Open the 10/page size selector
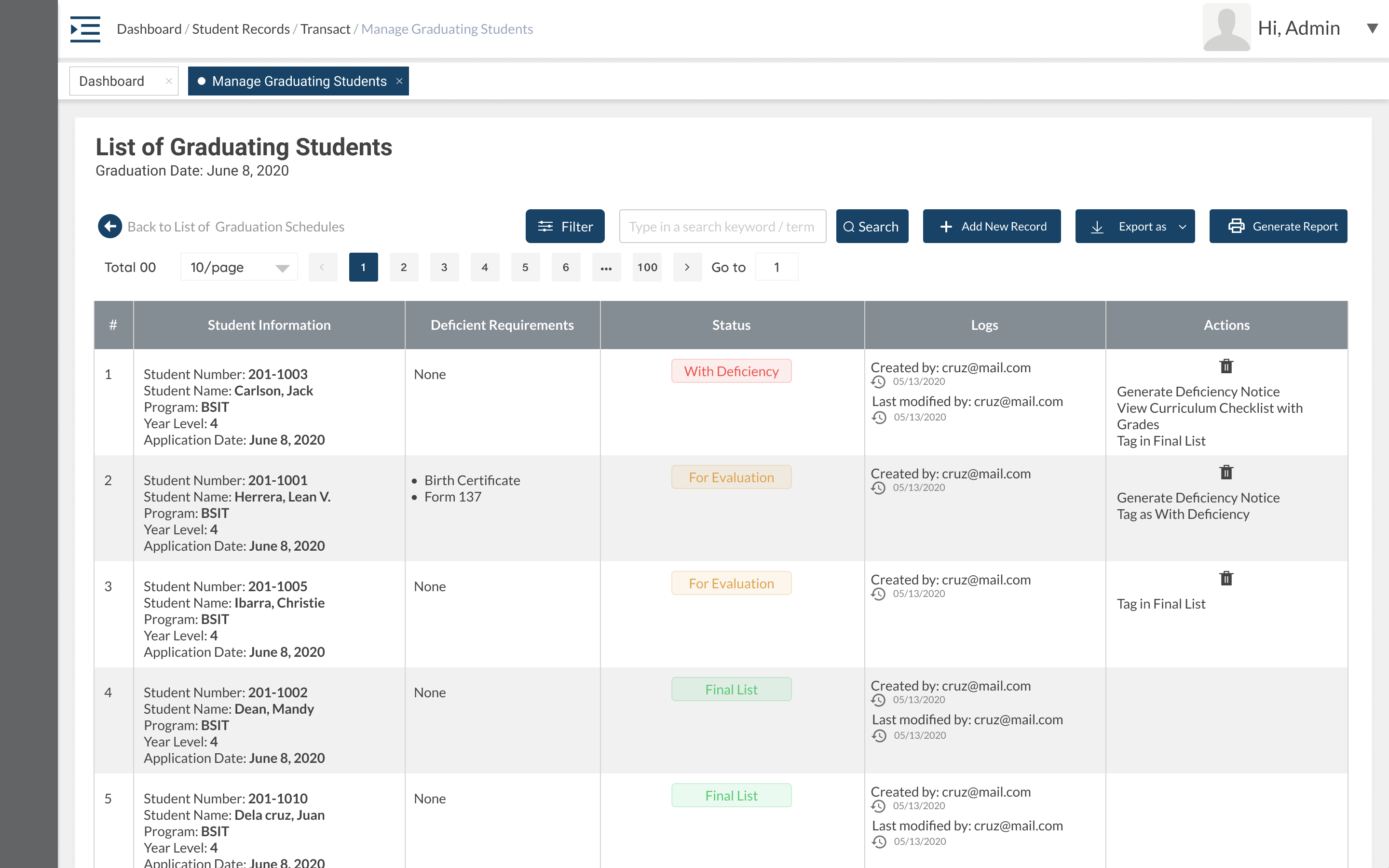Viewport: 1389px width, 868px height. [x=239, y=267]
